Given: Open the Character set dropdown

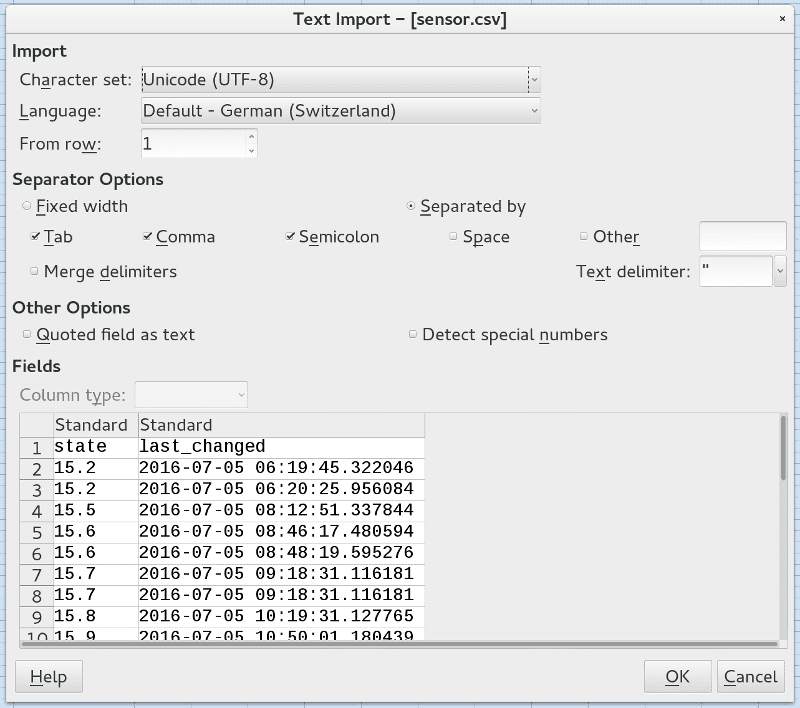Looking at the screenshot, I should 534,79.
